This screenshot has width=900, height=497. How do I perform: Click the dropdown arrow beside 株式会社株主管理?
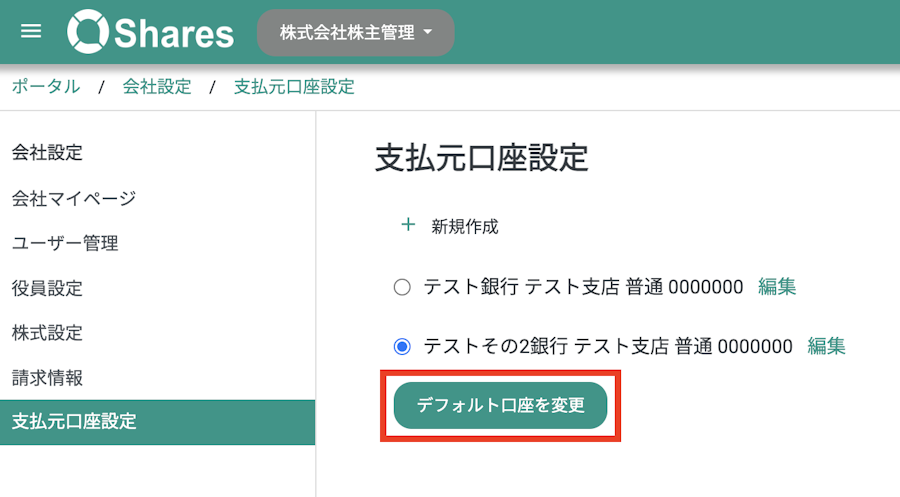coord(428,33)
